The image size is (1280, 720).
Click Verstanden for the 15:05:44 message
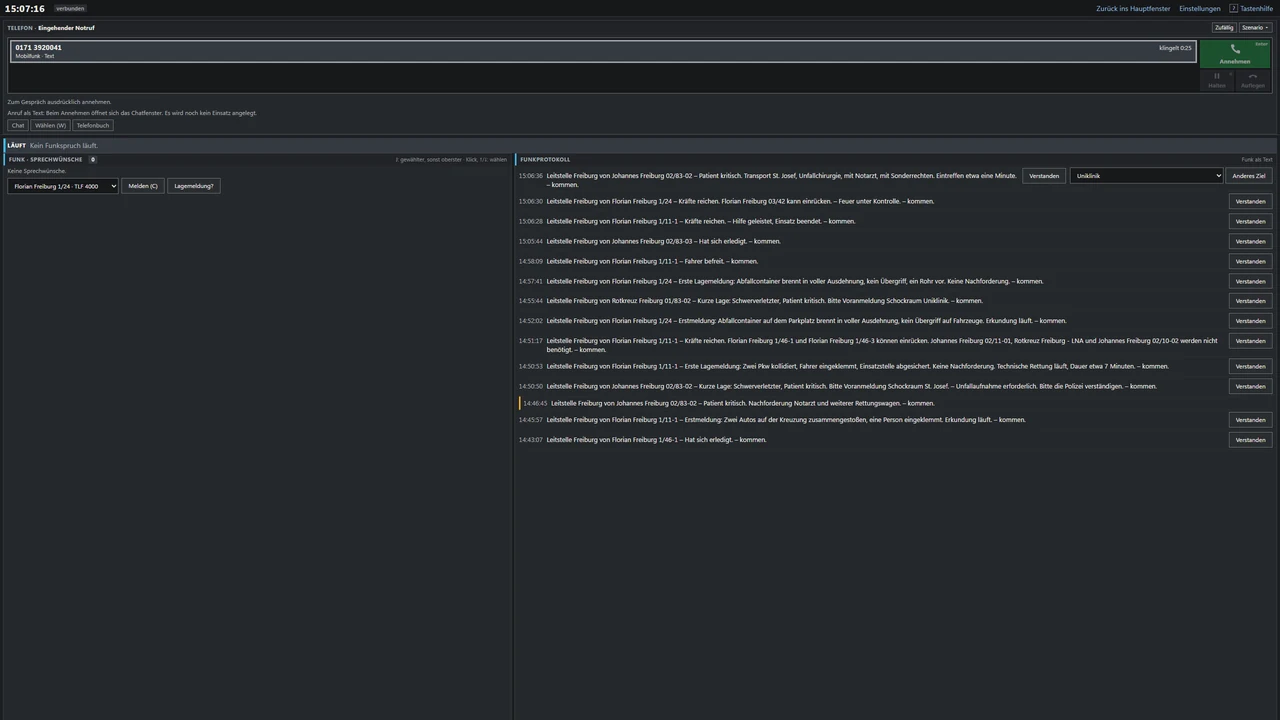[1250, 241]
